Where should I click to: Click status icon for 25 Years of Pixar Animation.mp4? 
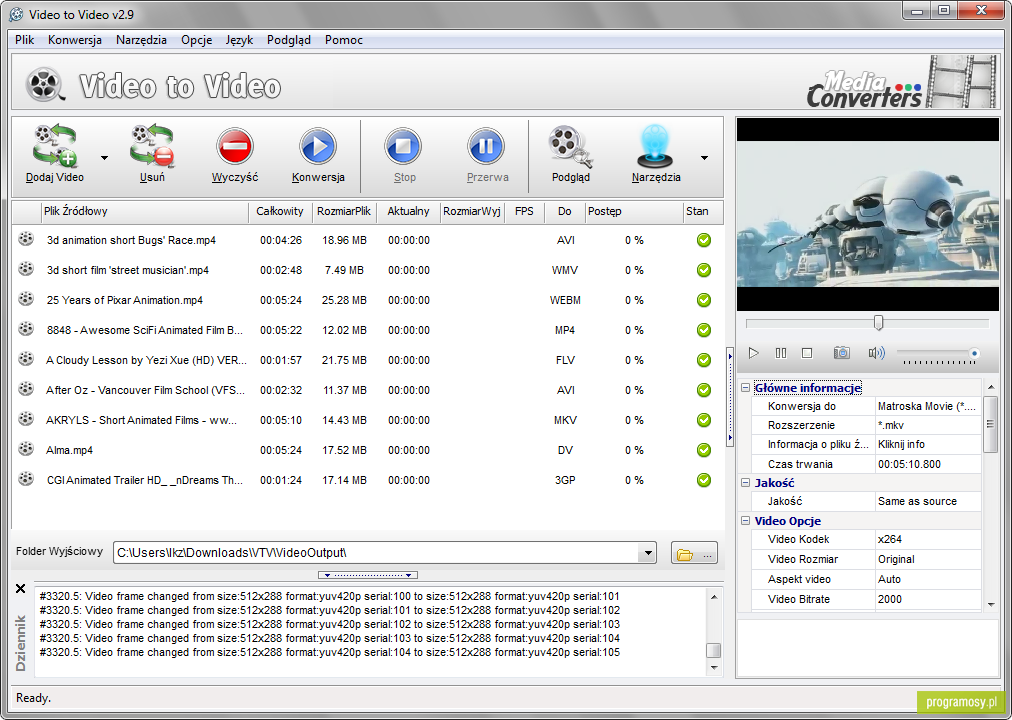(x=703, y=300)
